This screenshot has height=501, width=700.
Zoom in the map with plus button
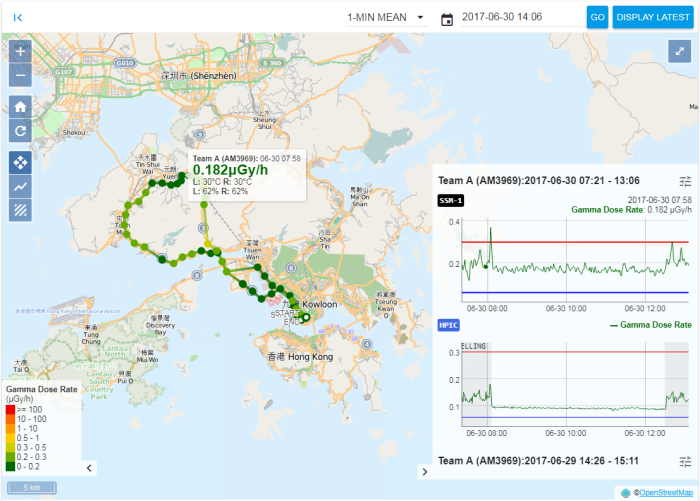click(20, 51)
